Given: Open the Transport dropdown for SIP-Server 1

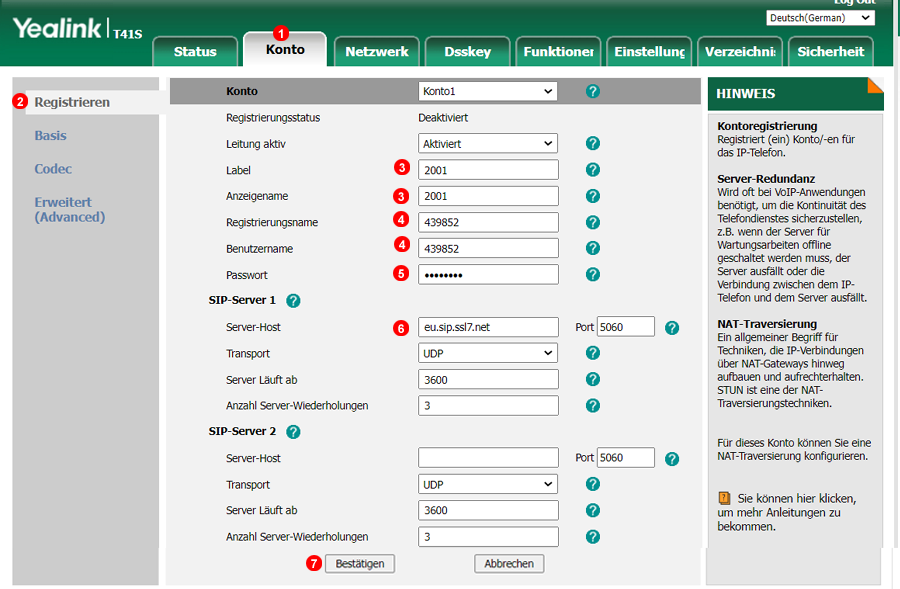Looking at the screenshot, I should 487,353.
